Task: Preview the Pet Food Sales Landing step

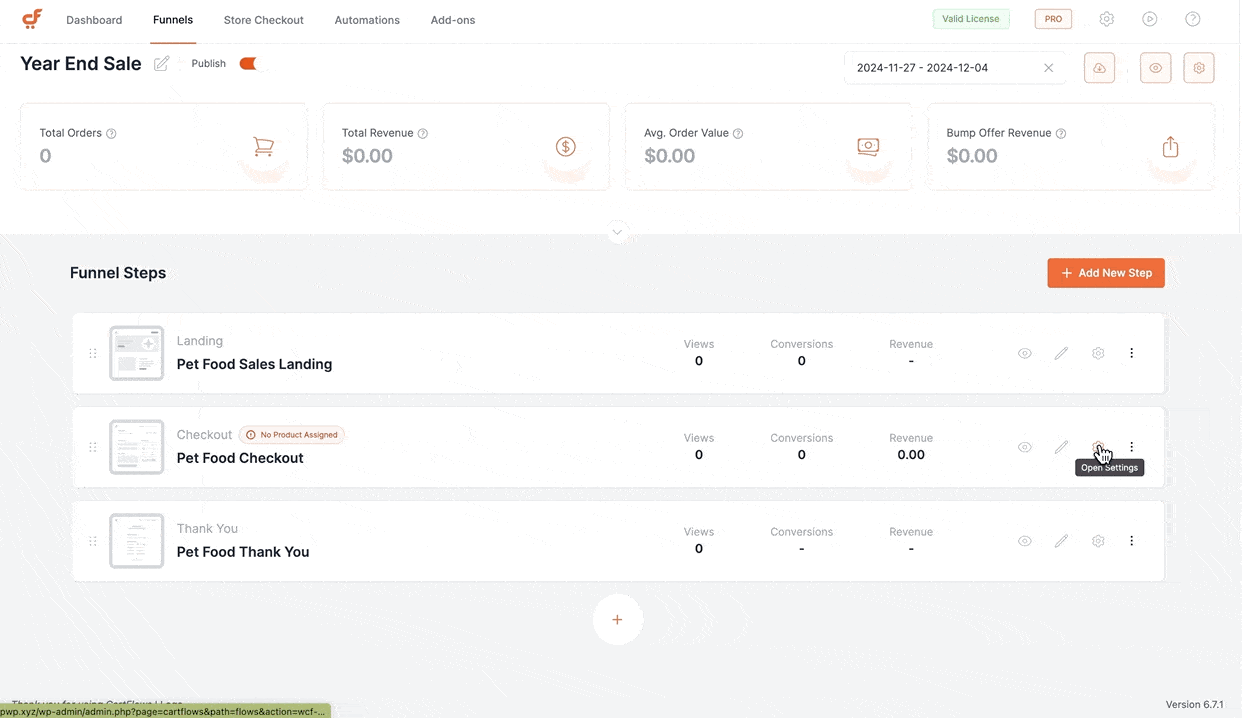Action: [x=1024, y=353]
